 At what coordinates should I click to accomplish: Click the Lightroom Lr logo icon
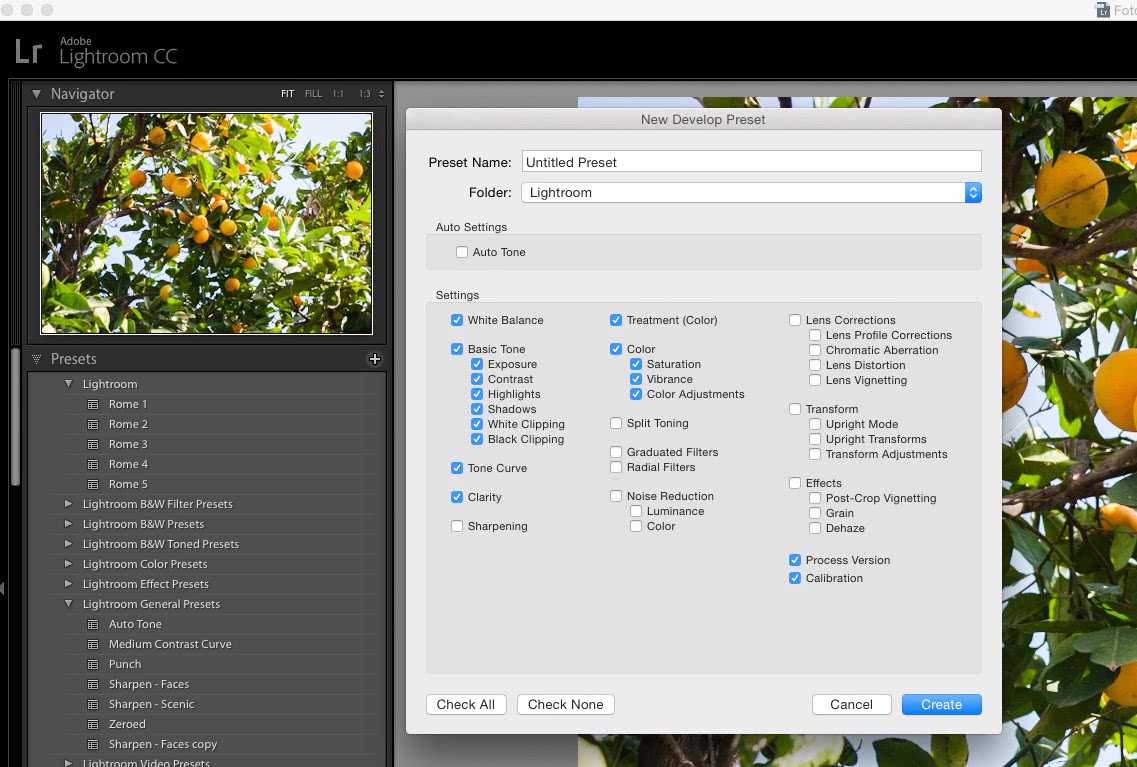tap(29, 50)
